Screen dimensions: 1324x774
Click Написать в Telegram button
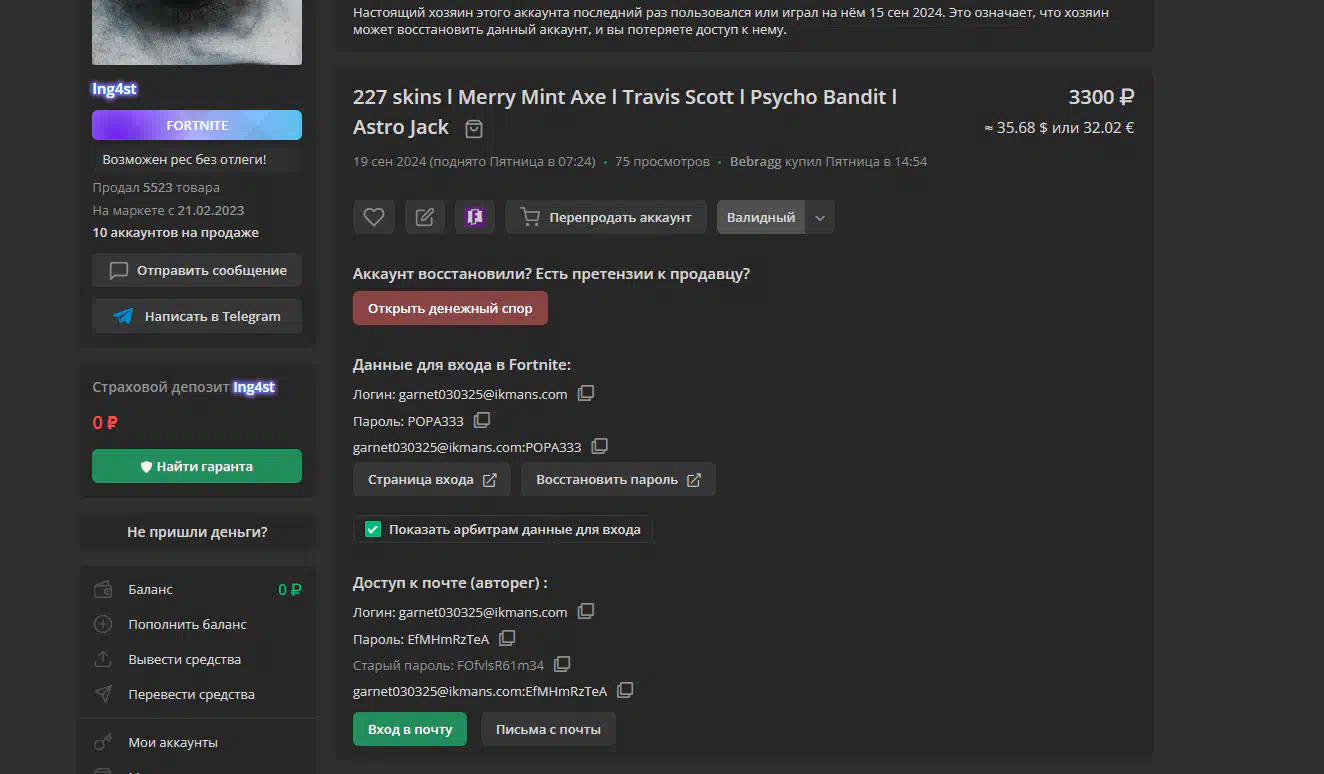(197, 316)
